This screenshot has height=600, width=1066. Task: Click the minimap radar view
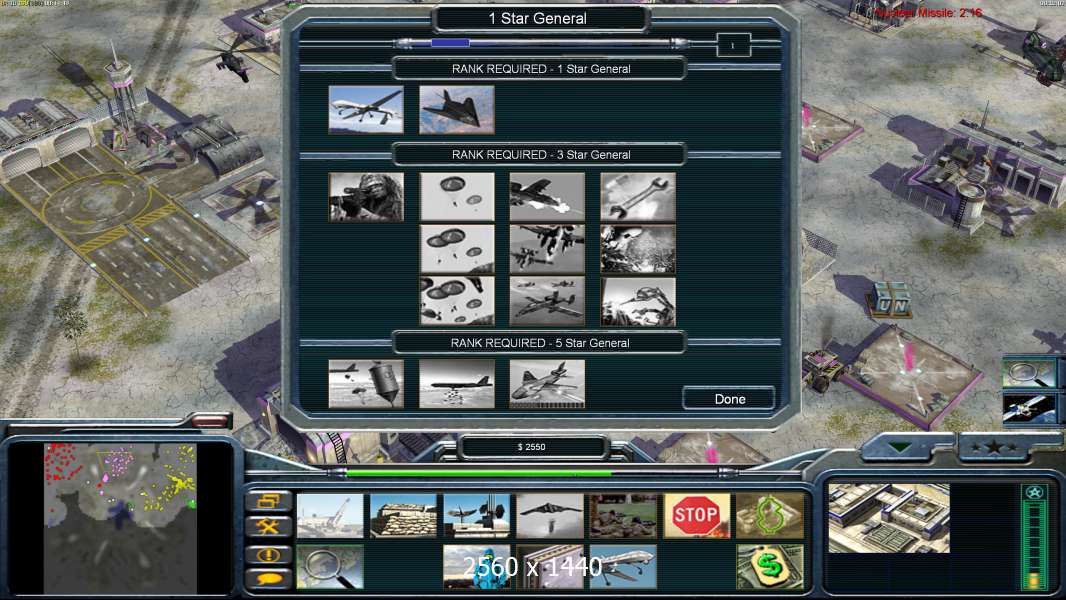120,518
